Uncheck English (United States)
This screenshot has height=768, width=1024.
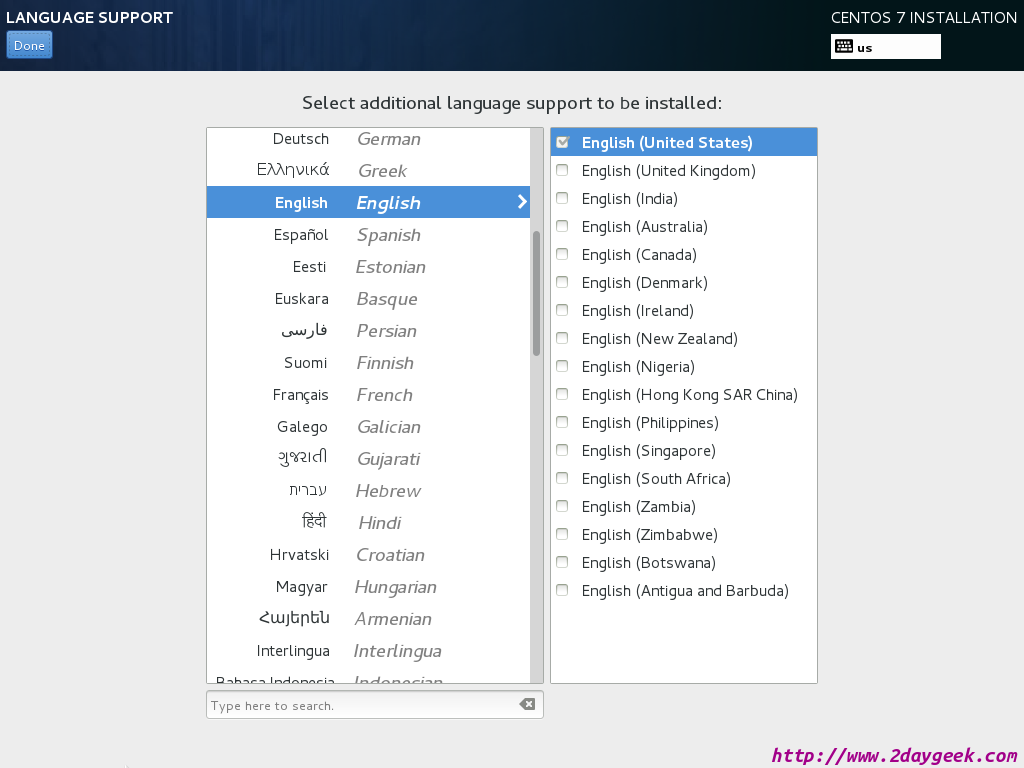tap(562, 142)
